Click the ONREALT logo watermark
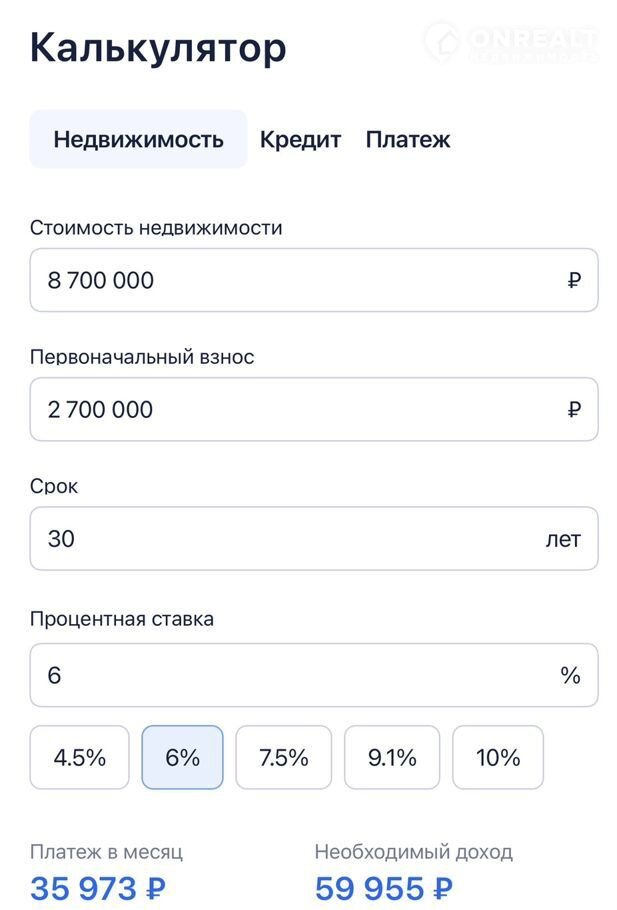Image resolution: width=617 pixels, height=910 pixels. point(511,42)
